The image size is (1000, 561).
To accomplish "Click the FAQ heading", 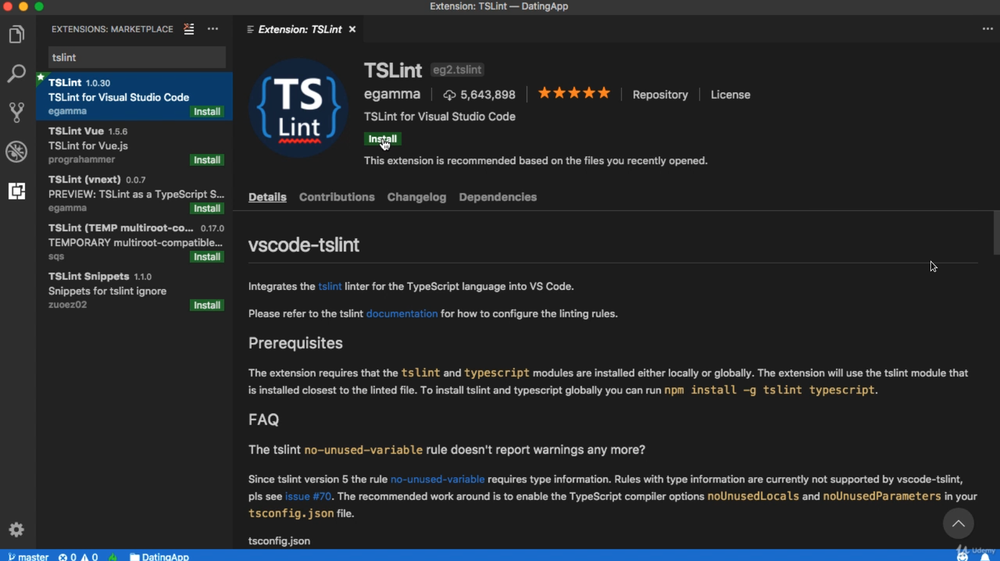I will [x=263, y=419].
